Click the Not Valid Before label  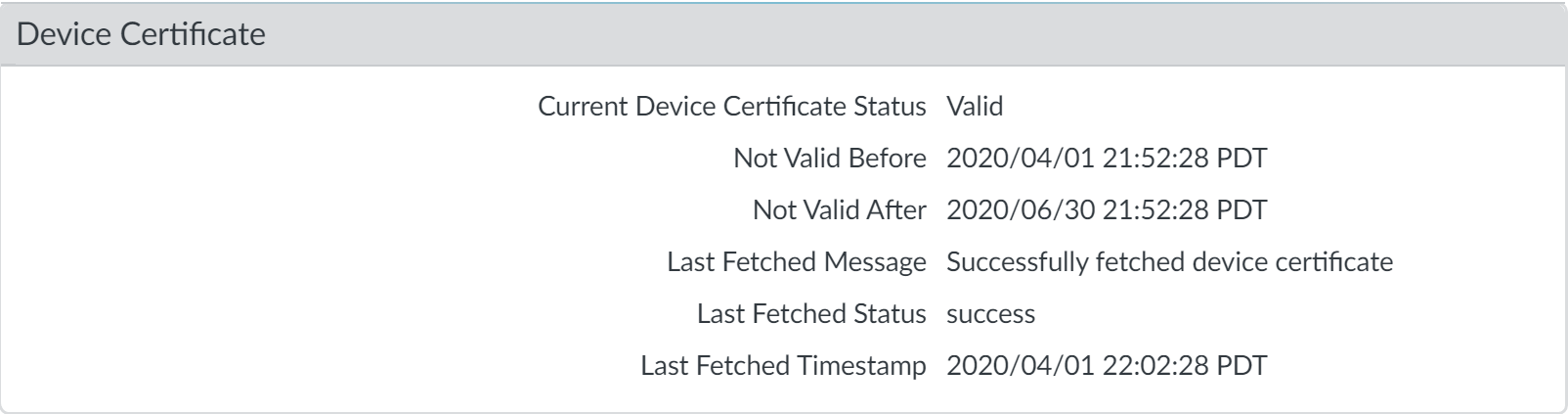coord(829,158)
